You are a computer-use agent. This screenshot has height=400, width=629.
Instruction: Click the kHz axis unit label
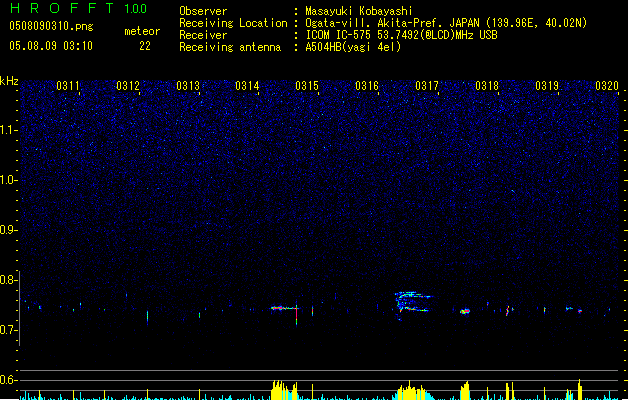(x=9, y=81)
